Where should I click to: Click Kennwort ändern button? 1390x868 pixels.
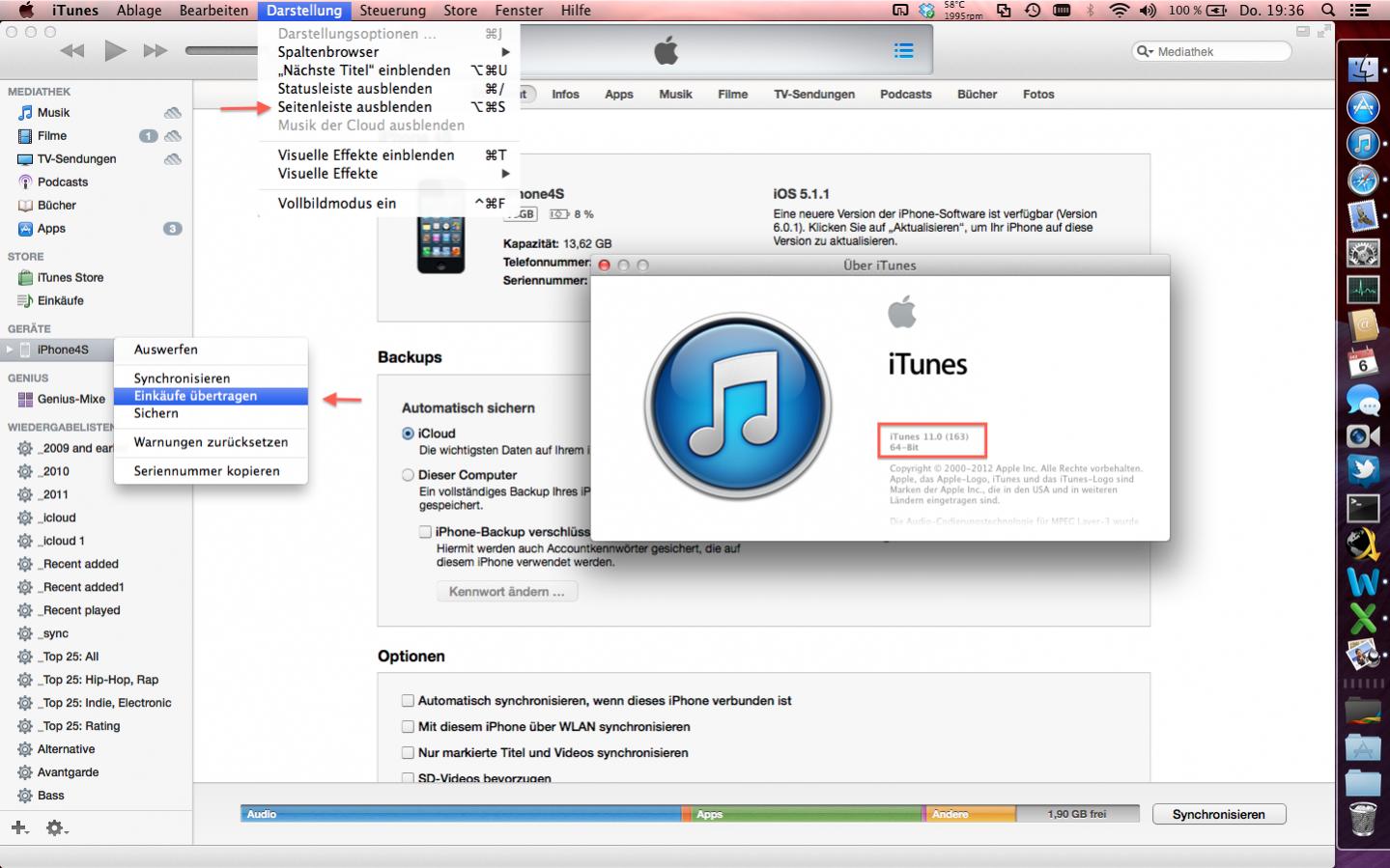point(507,592)
